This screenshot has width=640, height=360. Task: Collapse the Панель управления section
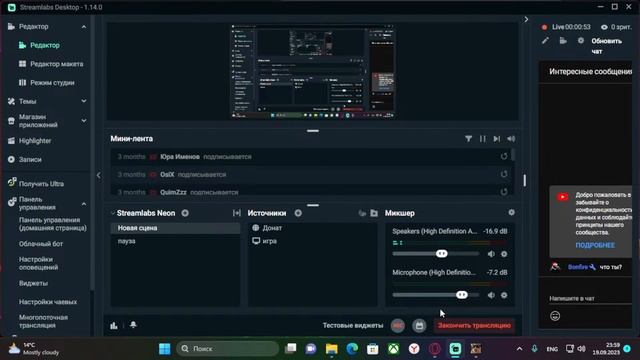[84, 204]
